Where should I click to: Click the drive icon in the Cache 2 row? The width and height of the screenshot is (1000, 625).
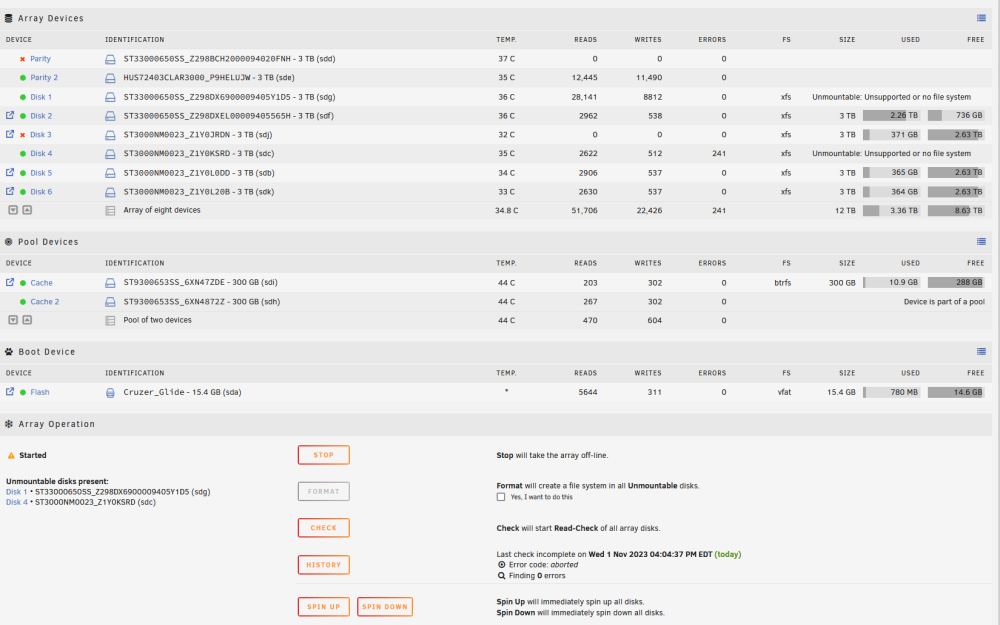pos(110,302)
